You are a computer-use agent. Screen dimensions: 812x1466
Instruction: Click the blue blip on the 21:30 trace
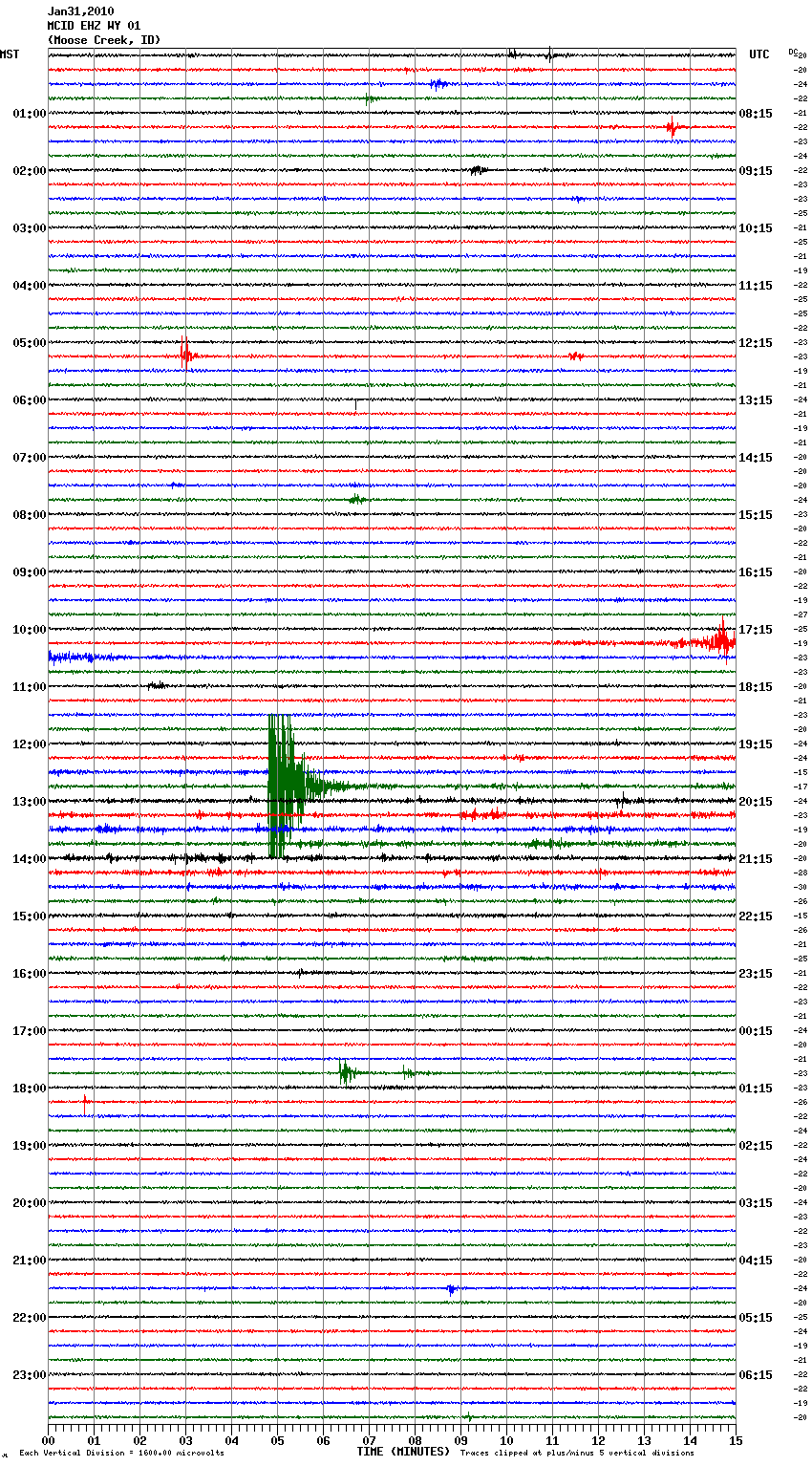pos(451,1288)
